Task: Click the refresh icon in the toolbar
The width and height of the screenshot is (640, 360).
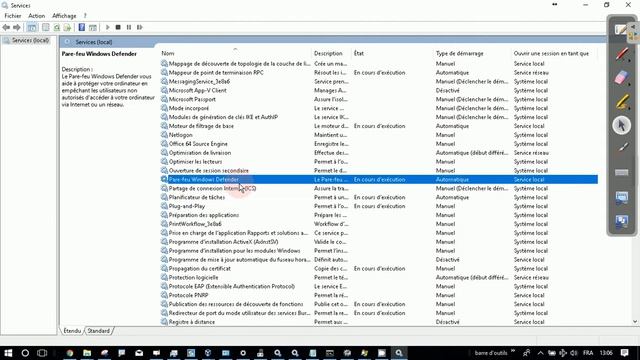Action: coord(57,27)
